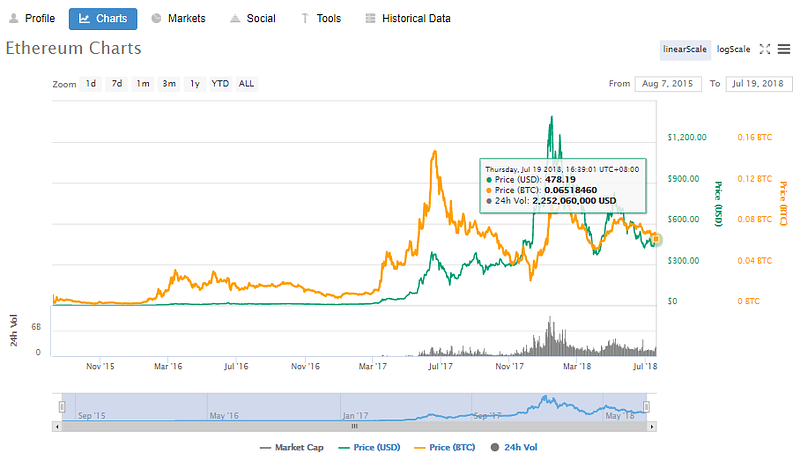The image size is (800, 462).
Task: Toggle Price (USD) series in legend
Action: pyautogui.click(x=369, y=448)
